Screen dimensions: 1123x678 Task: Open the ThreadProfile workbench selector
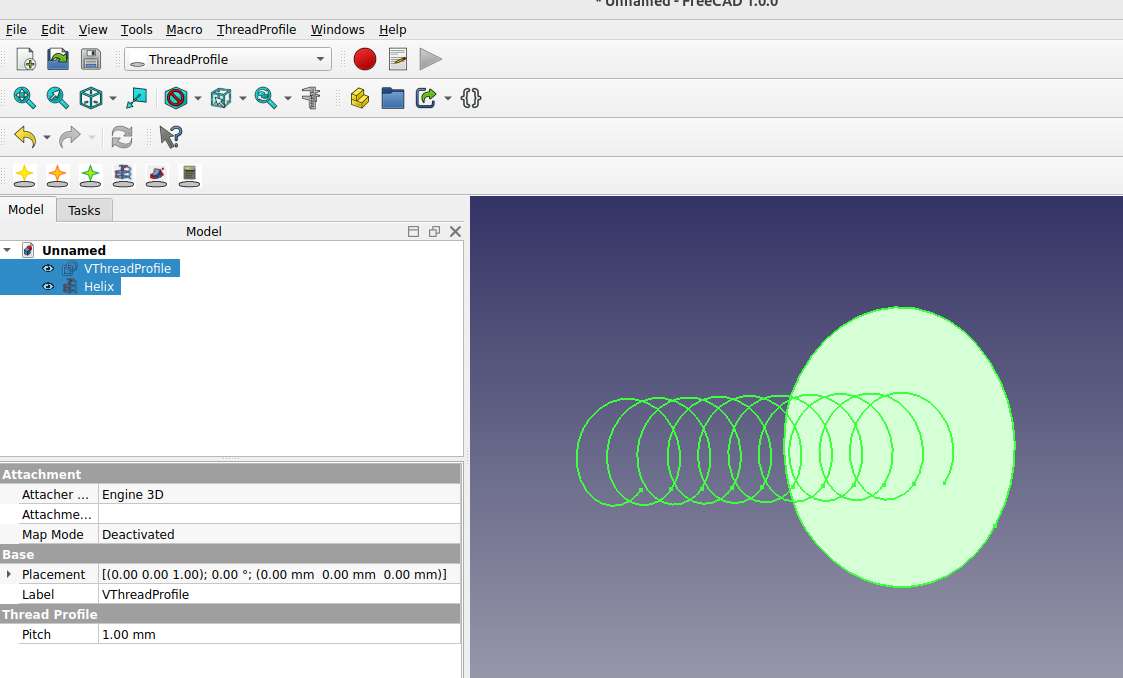[228, 59]
